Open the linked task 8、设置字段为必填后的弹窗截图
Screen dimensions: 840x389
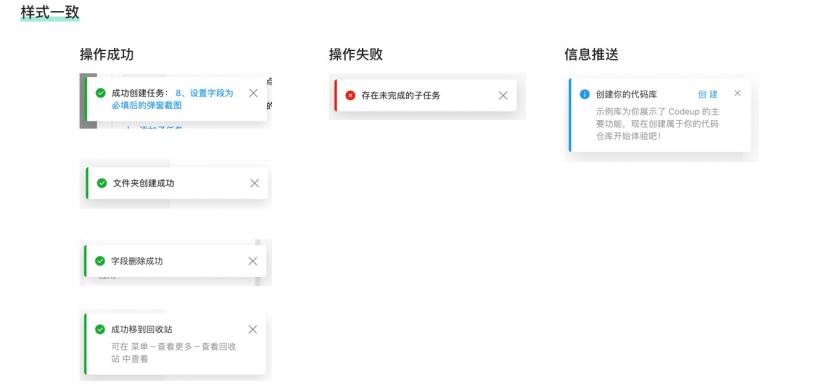(174, 99)
